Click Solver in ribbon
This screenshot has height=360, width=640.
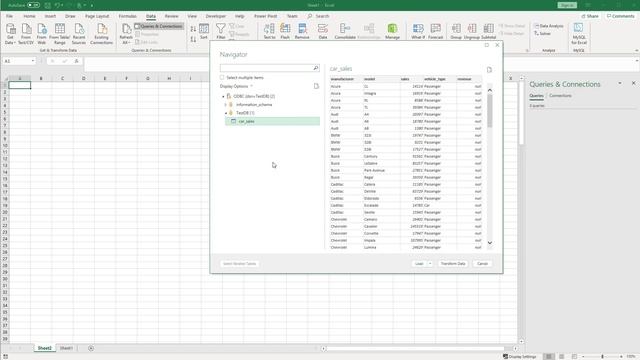pos(542,33)
